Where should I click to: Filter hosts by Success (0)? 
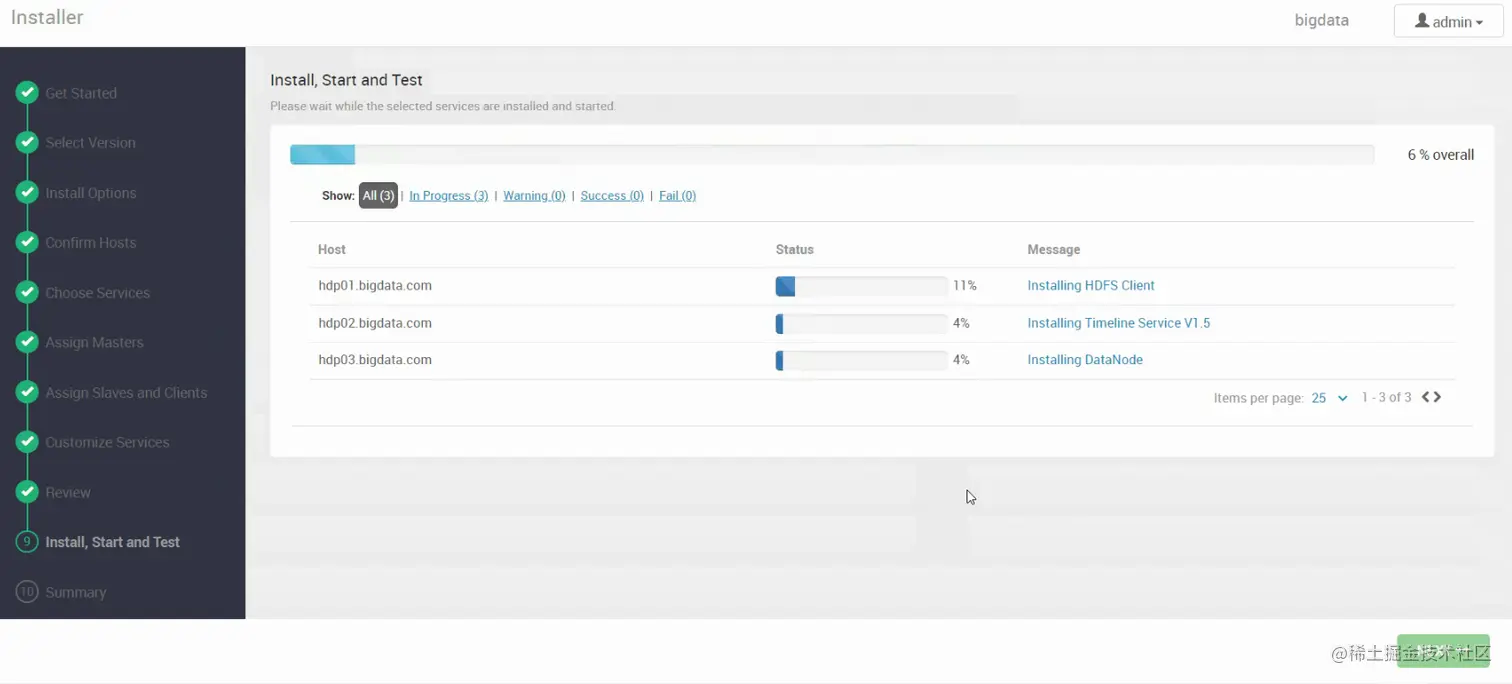click(x=612, y=196)
